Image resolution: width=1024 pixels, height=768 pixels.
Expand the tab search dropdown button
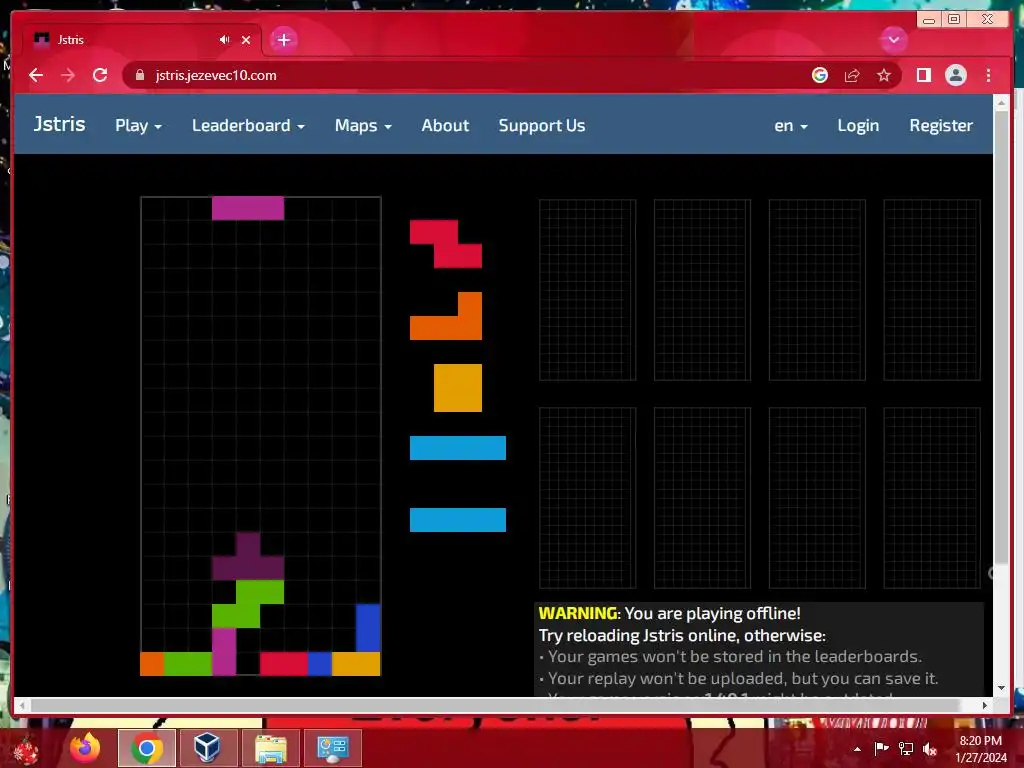pos(893,40)
